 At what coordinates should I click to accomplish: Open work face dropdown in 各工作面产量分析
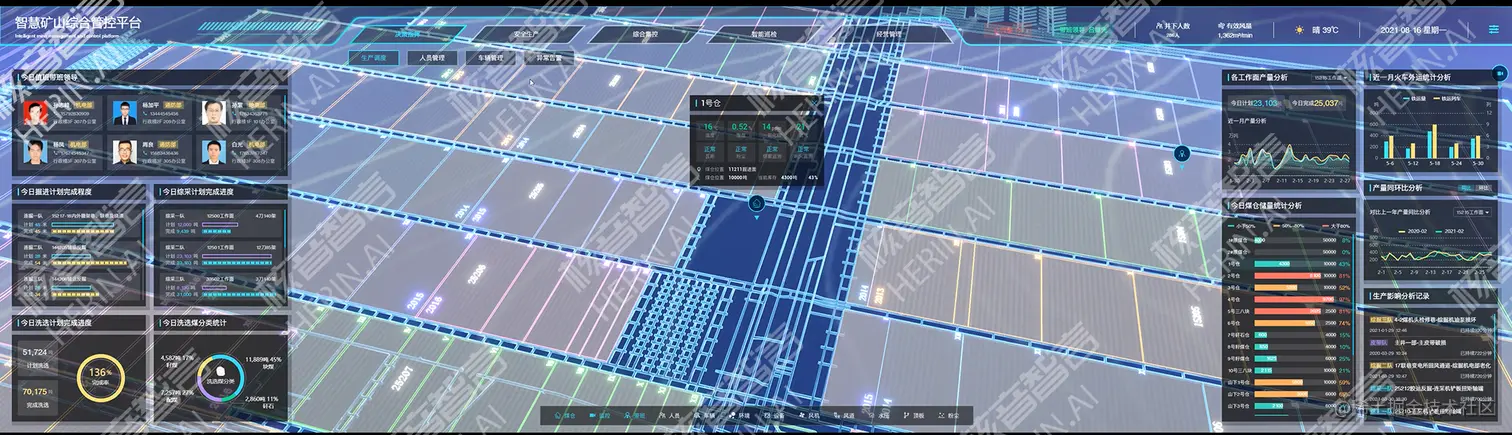click(1329, 77)
